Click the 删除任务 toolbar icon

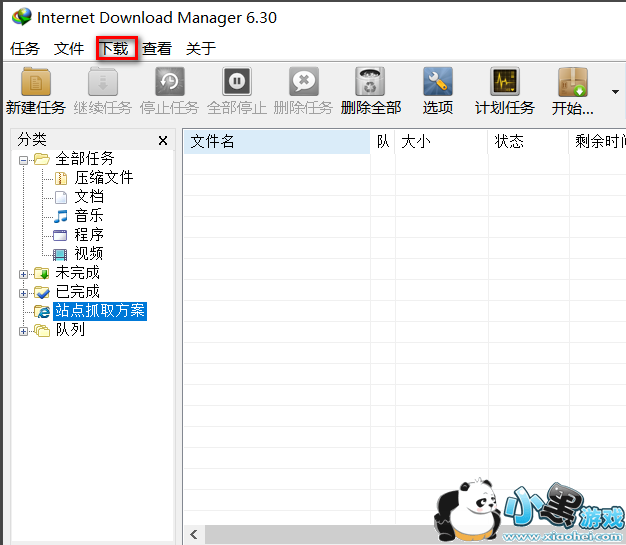[x=304, y=82]
